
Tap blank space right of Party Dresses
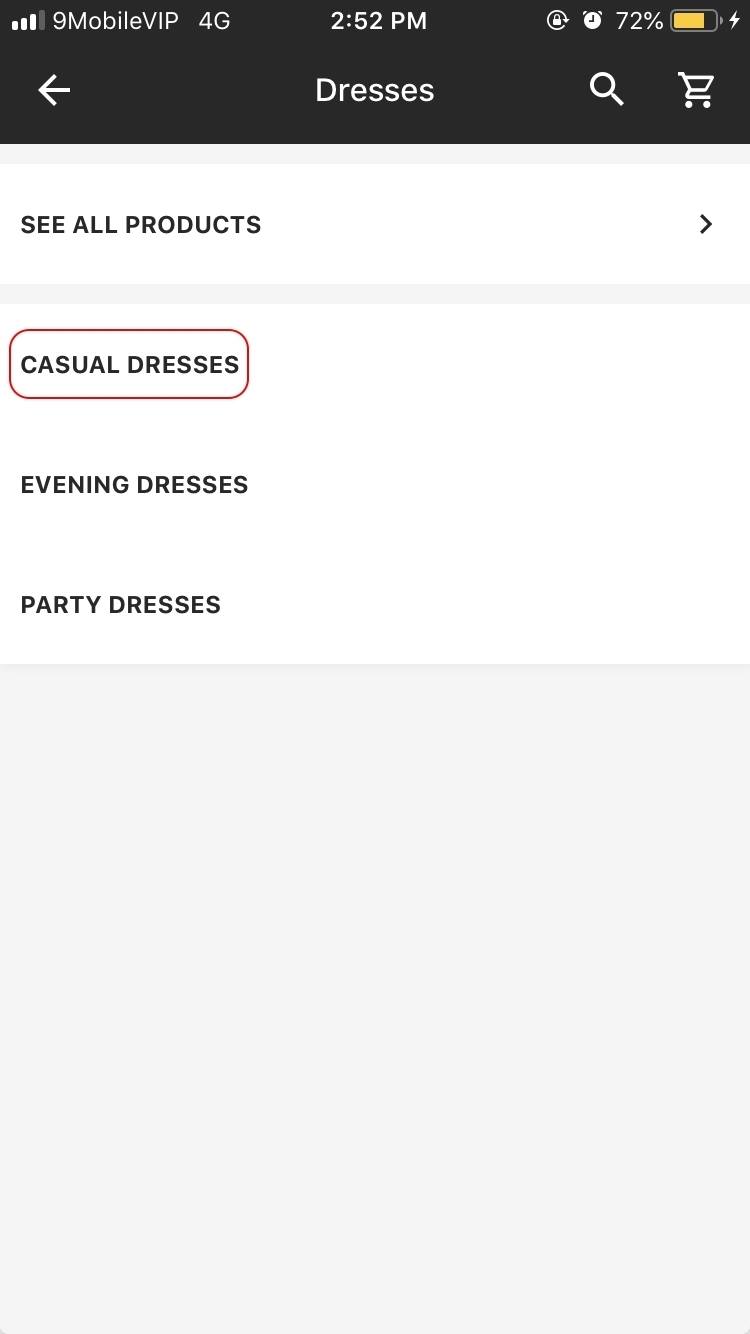coord(485,605)
